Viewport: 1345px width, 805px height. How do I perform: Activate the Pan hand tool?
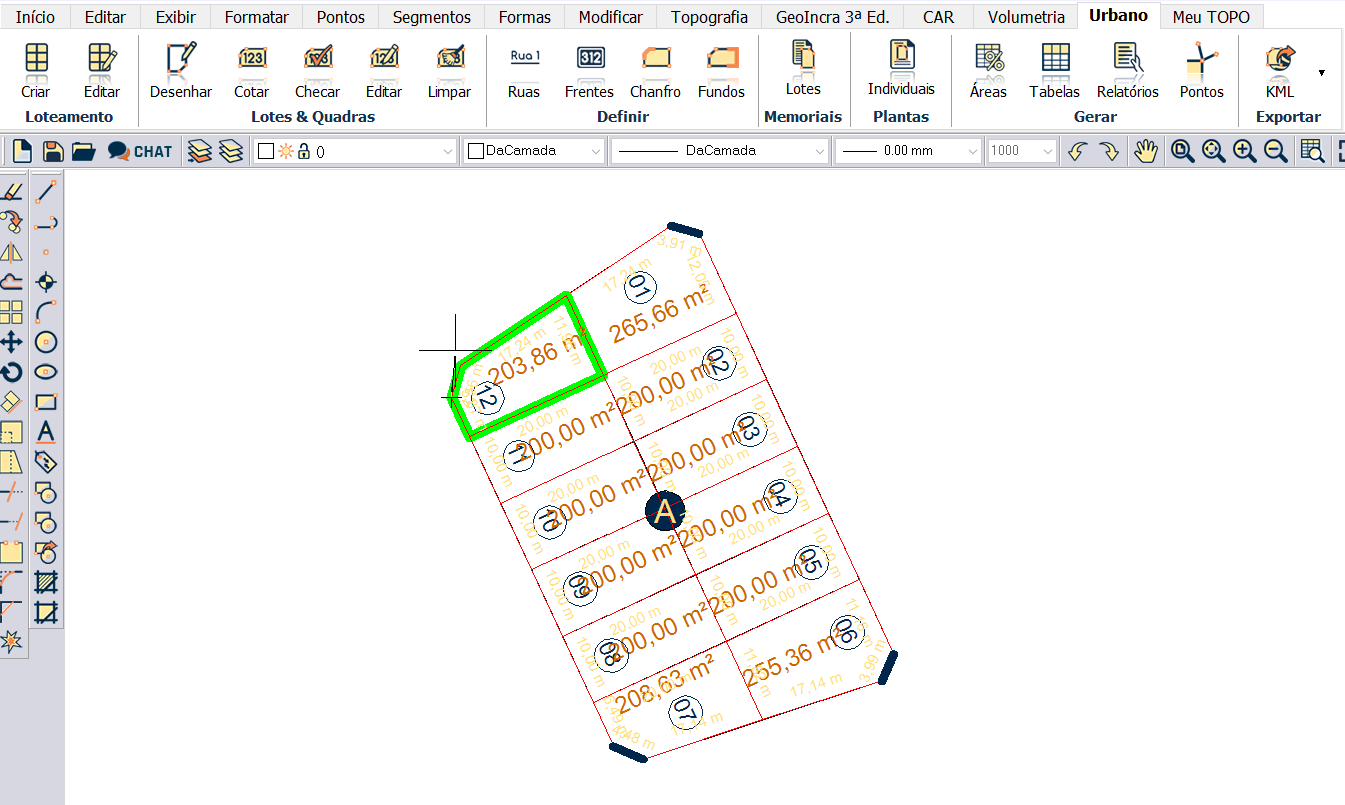tap(1146, 150)
